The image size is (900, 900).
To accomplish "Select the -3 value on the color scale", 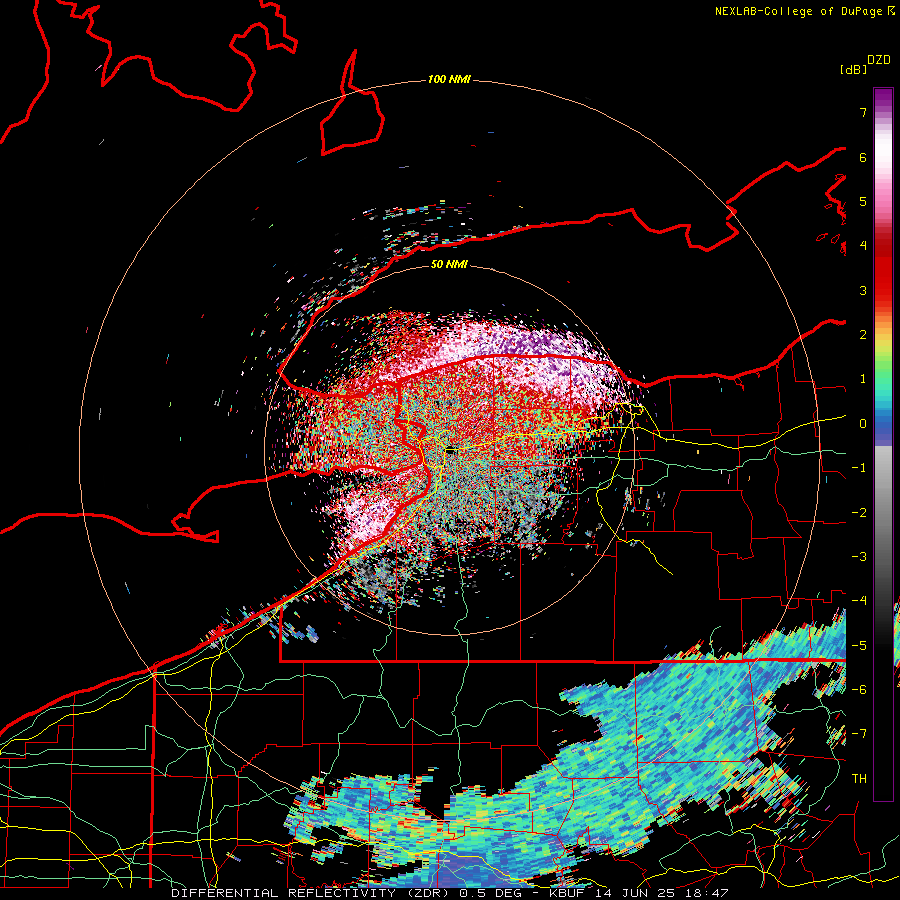I will (x=859, y=557).
